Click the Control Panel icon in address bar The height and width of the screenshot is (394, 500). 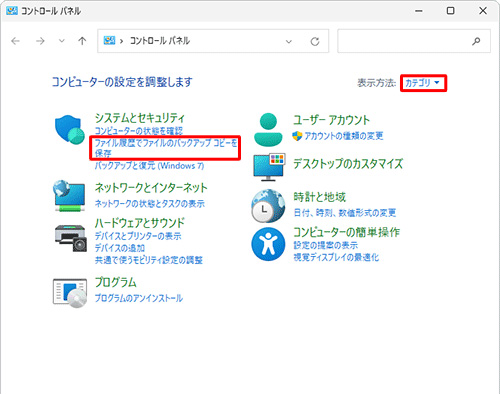tap(109, 41)
